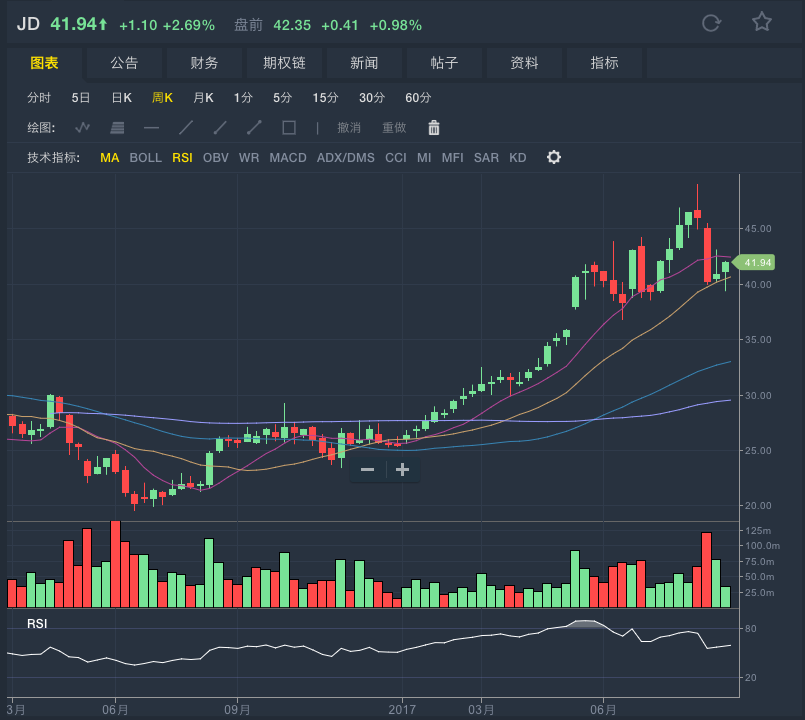Open indicator settings gear icon

(553, 157)
